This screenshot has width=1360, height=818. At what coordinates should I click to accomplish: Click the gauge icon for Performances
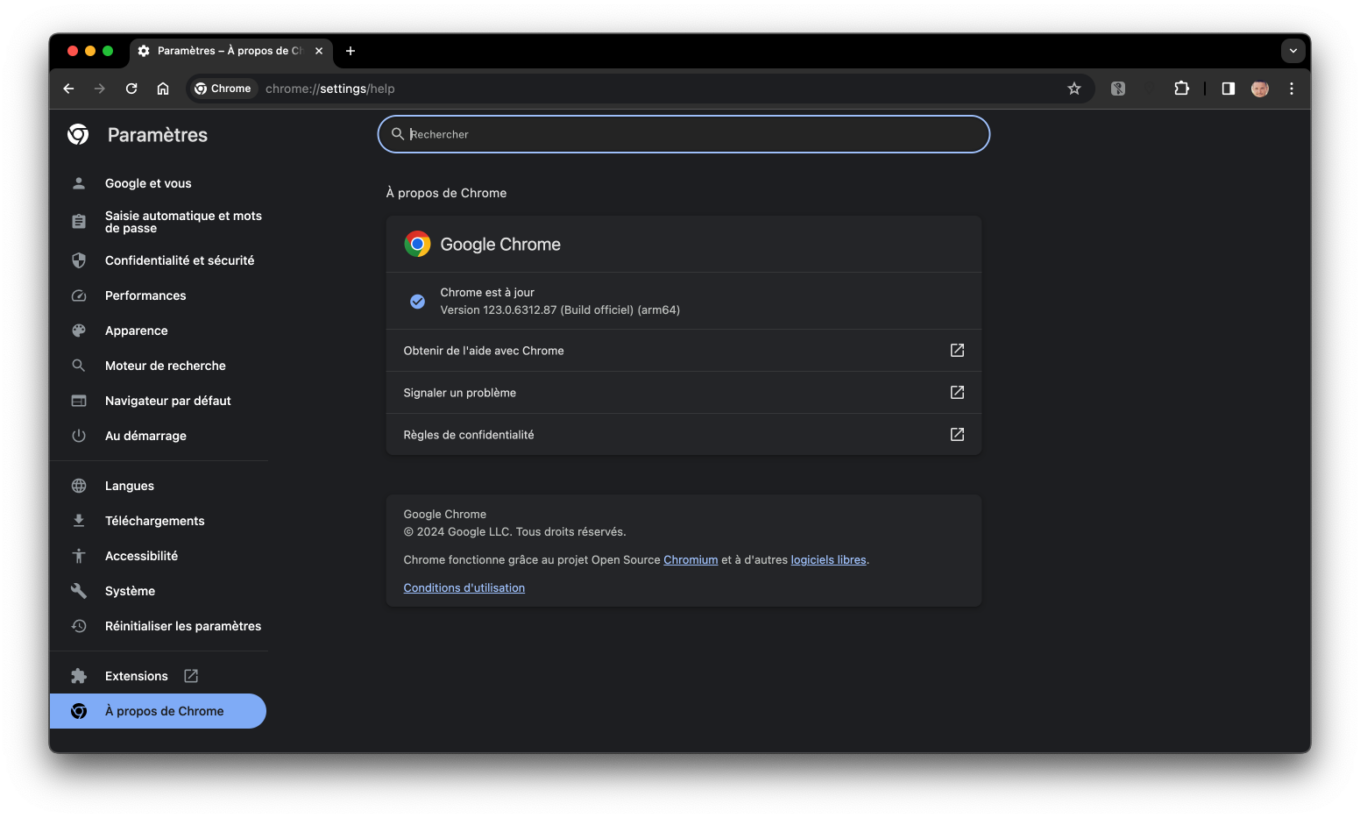pyautogui.click(x=79, y=295)
